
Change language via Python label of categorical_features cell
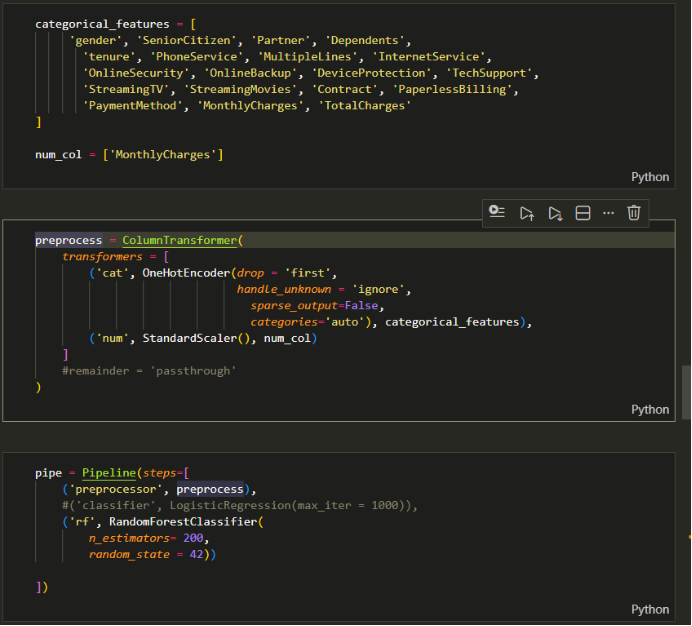(650, 177)
